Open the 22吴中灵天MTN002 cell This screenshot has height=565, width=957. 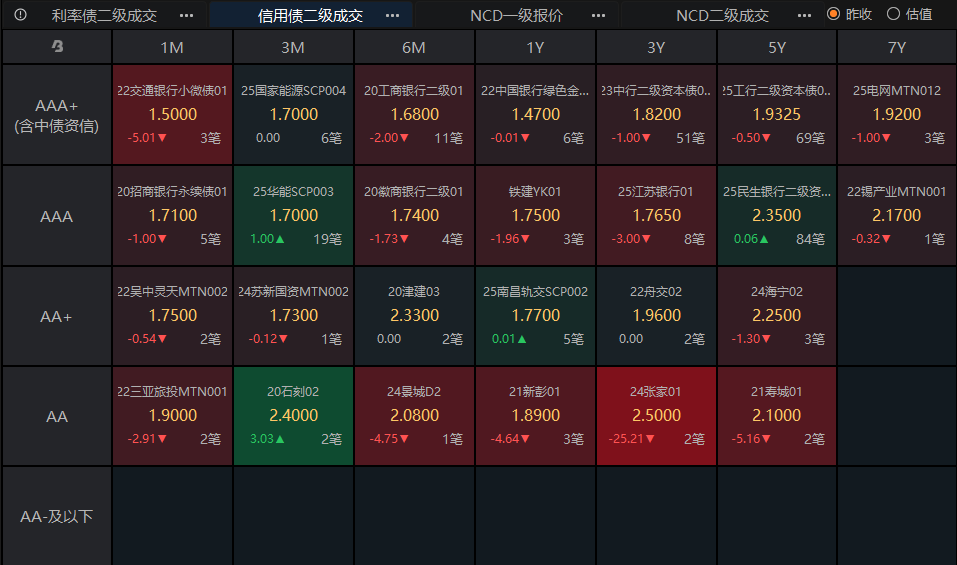coord(172,316)
